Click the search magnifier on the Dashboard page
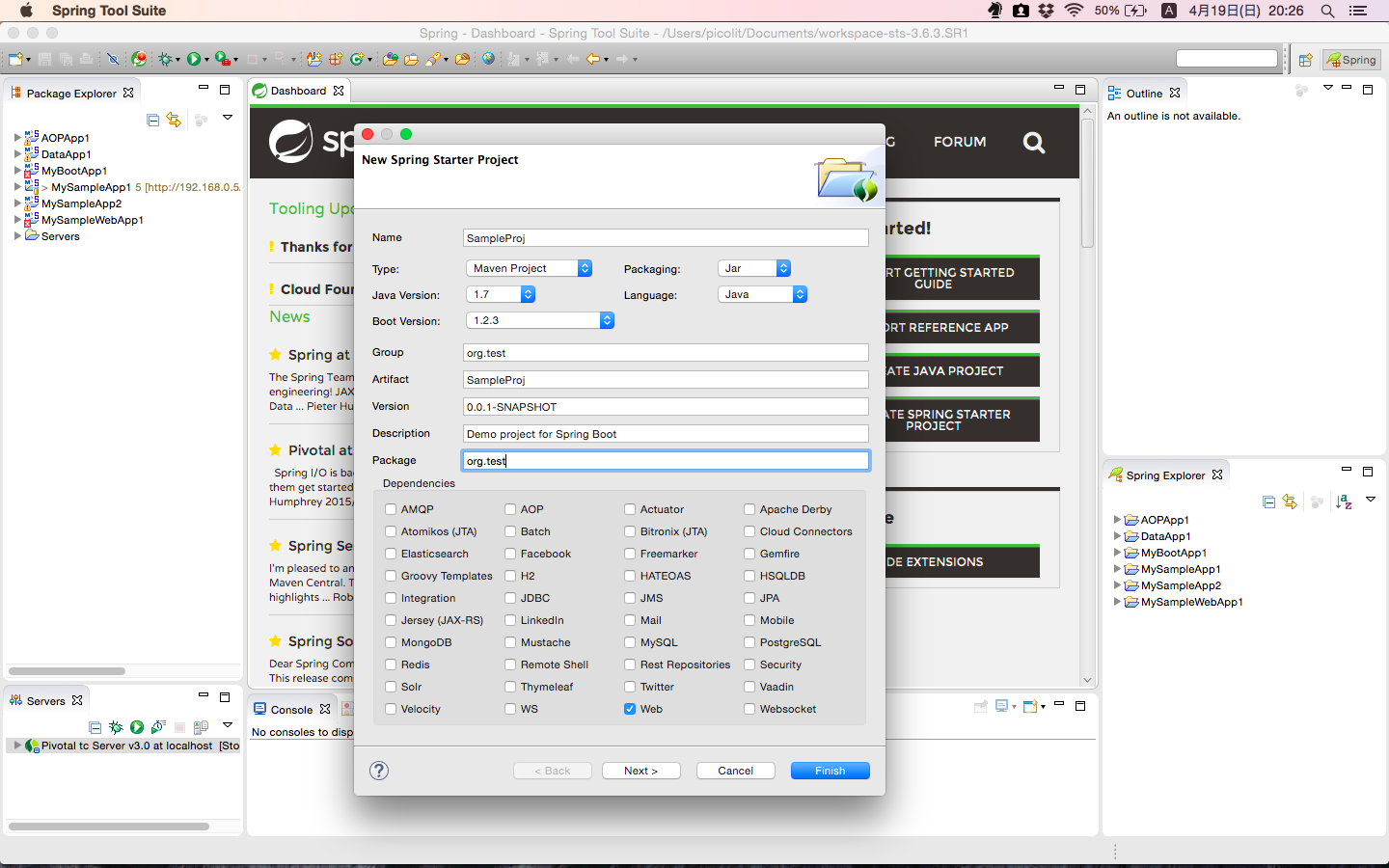Viewport: 1389px width, 868px height. [x=1034, y=143]
